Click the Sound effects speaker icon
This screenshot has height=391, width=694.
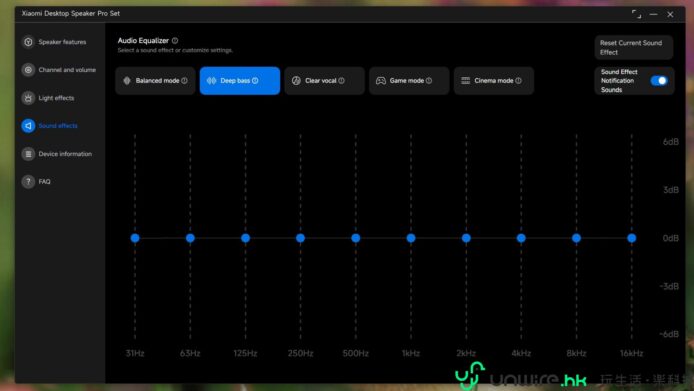click(x=28, y=126)
